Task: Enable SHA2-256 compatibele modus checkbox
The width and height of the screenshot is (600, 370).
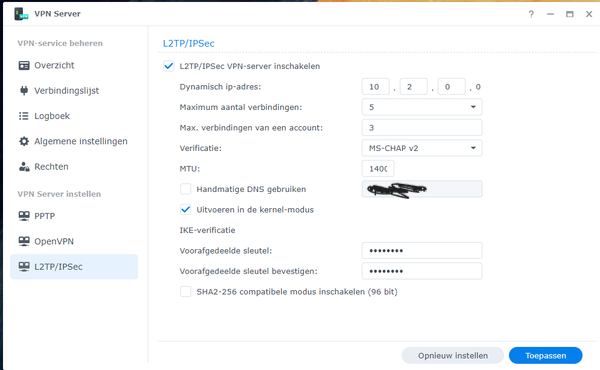Action: click(x=186, y=292)
